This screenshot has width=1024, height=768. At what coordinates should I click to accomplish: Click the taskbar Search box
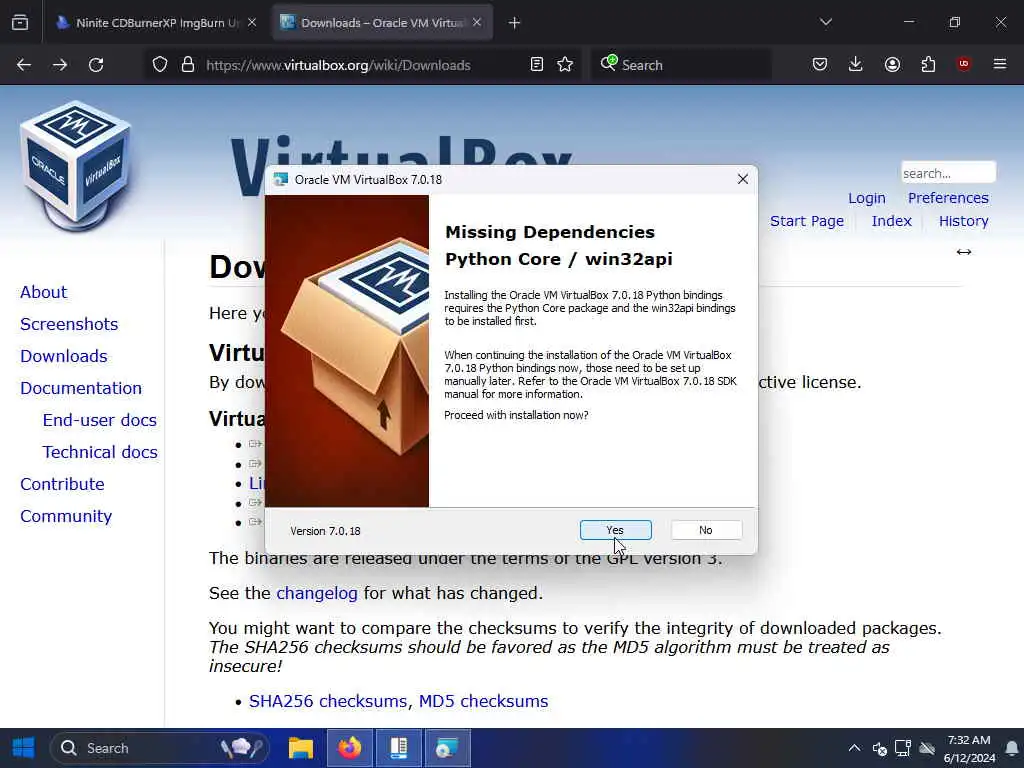[x=160, y=748]
